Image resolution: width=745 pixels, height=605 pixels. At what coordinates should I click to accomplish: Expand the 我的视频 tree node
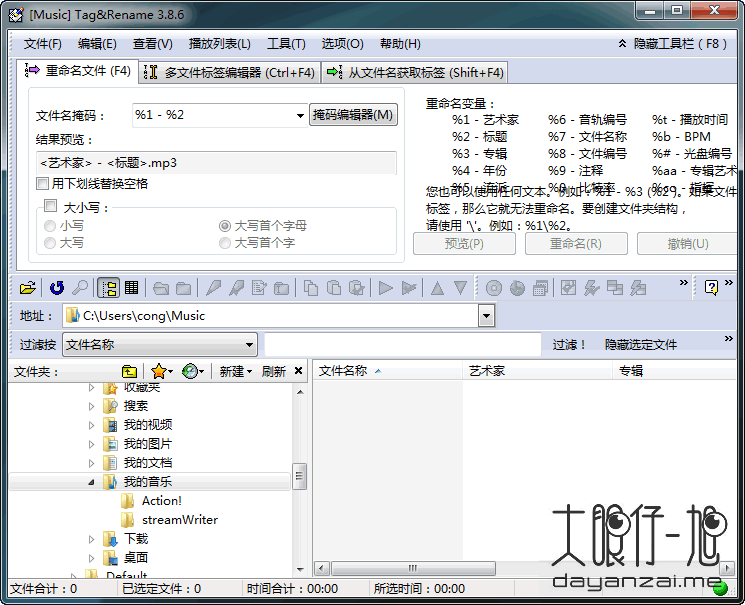click(91, 425)
